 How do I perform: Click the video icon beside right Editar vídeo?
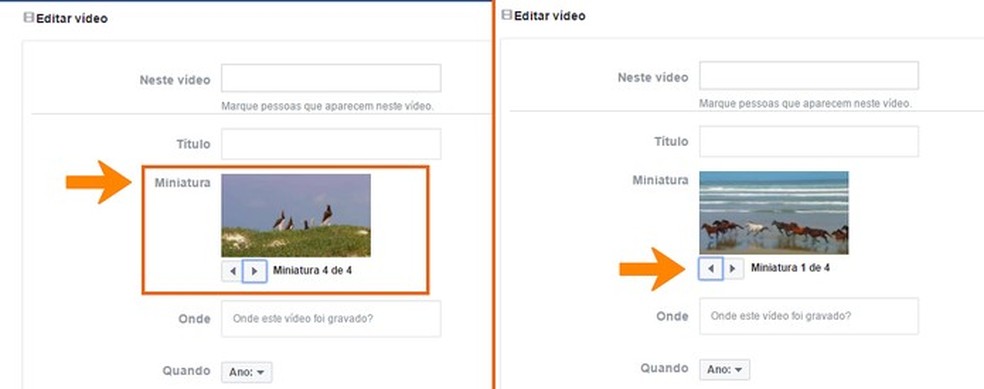tap(507, 15)
